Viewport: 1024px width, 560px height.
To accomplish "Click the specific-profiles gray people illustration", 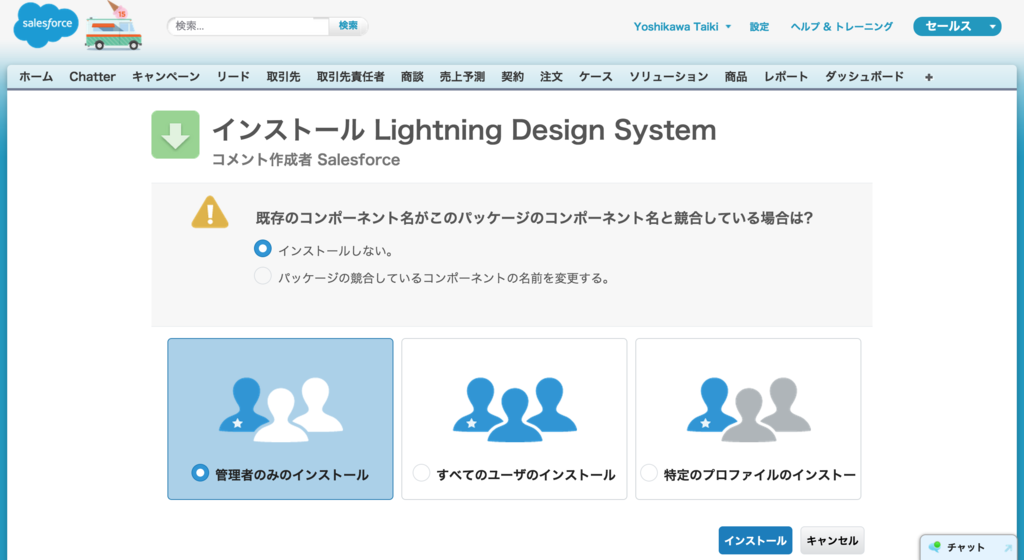I will coord(748,410).
